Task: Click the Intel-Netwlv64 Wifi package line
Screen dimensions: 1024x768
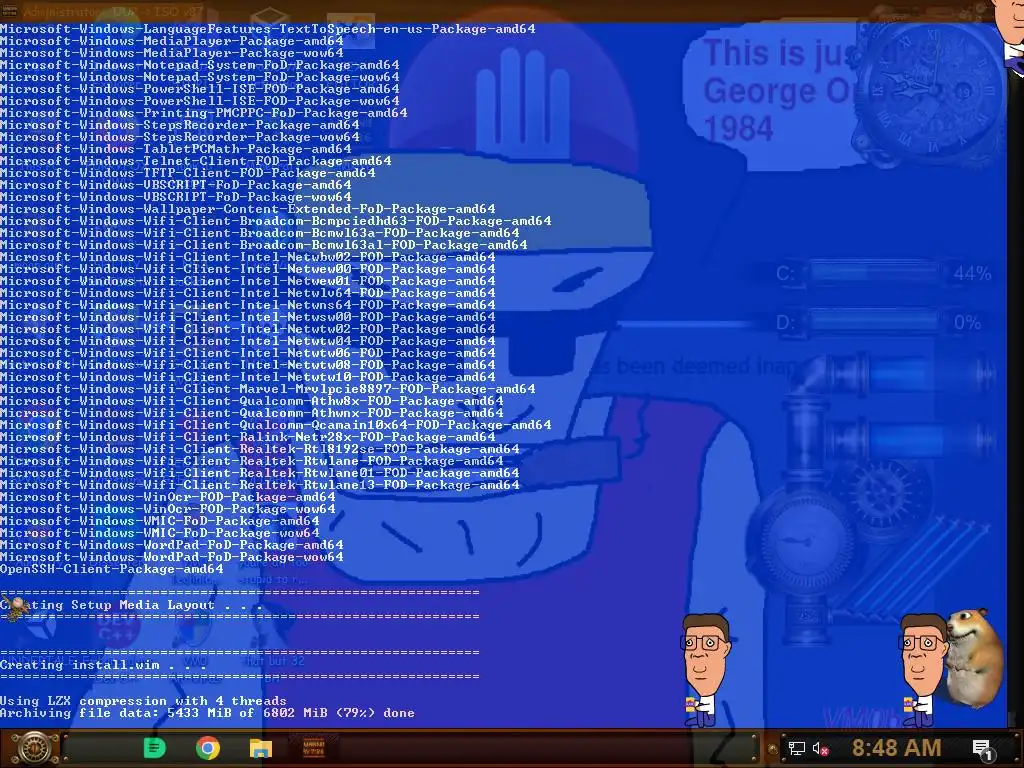Action: 248,293
